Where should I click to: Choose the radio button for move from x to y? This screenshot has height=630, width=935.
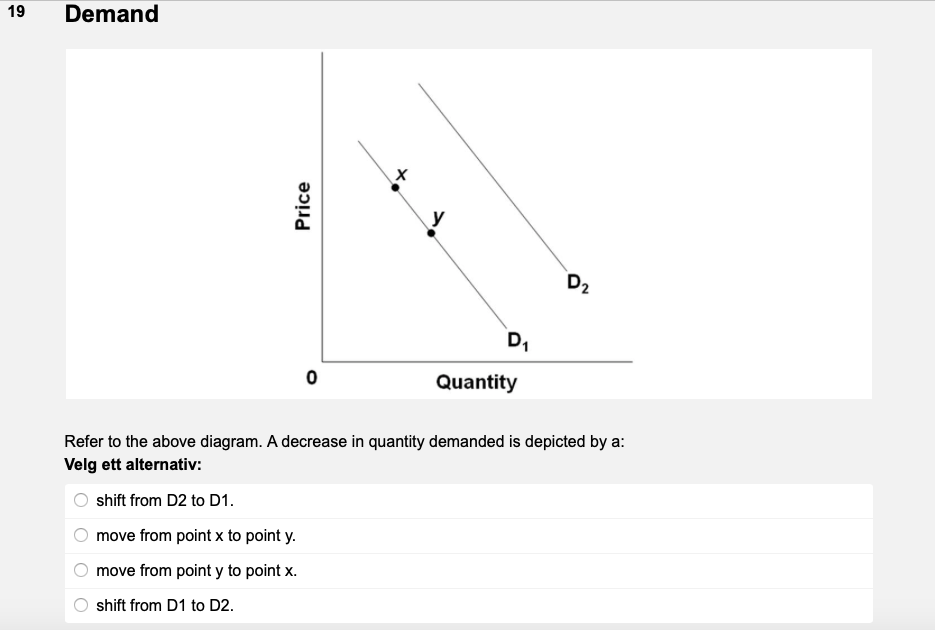click(x=81, y=535)
